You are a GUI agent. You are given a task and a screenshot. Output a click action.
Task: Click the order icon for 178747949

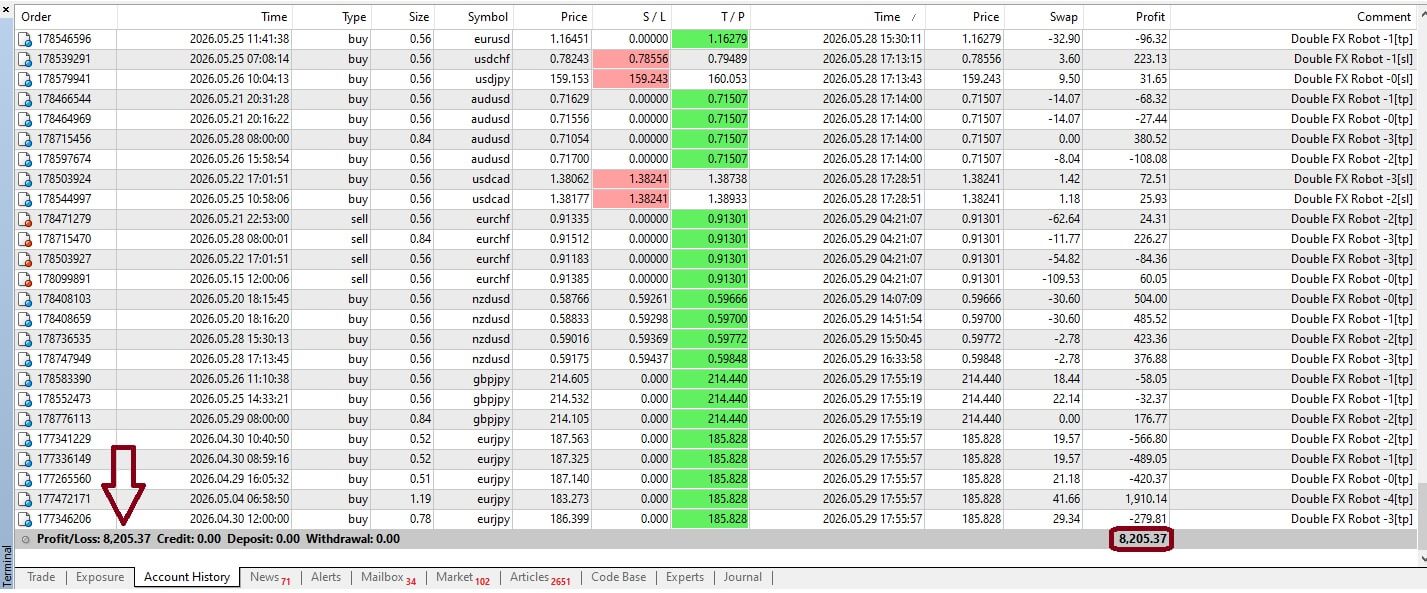coord(26,359)
